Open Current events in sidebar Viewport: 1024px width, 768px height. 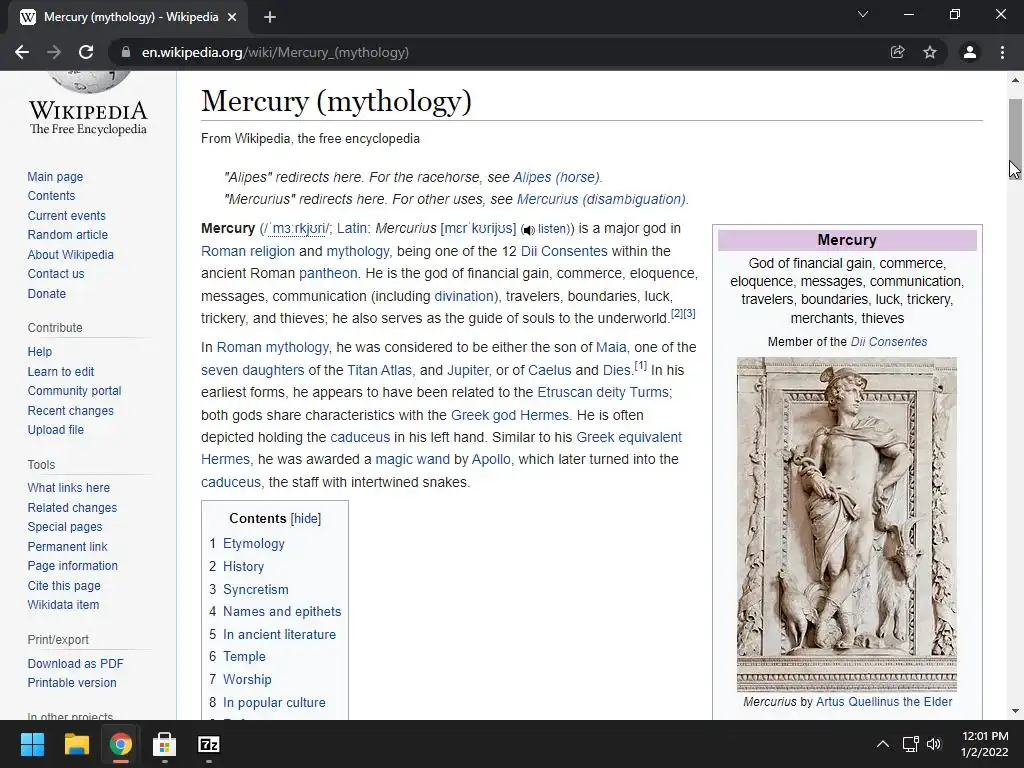point(67,216)
